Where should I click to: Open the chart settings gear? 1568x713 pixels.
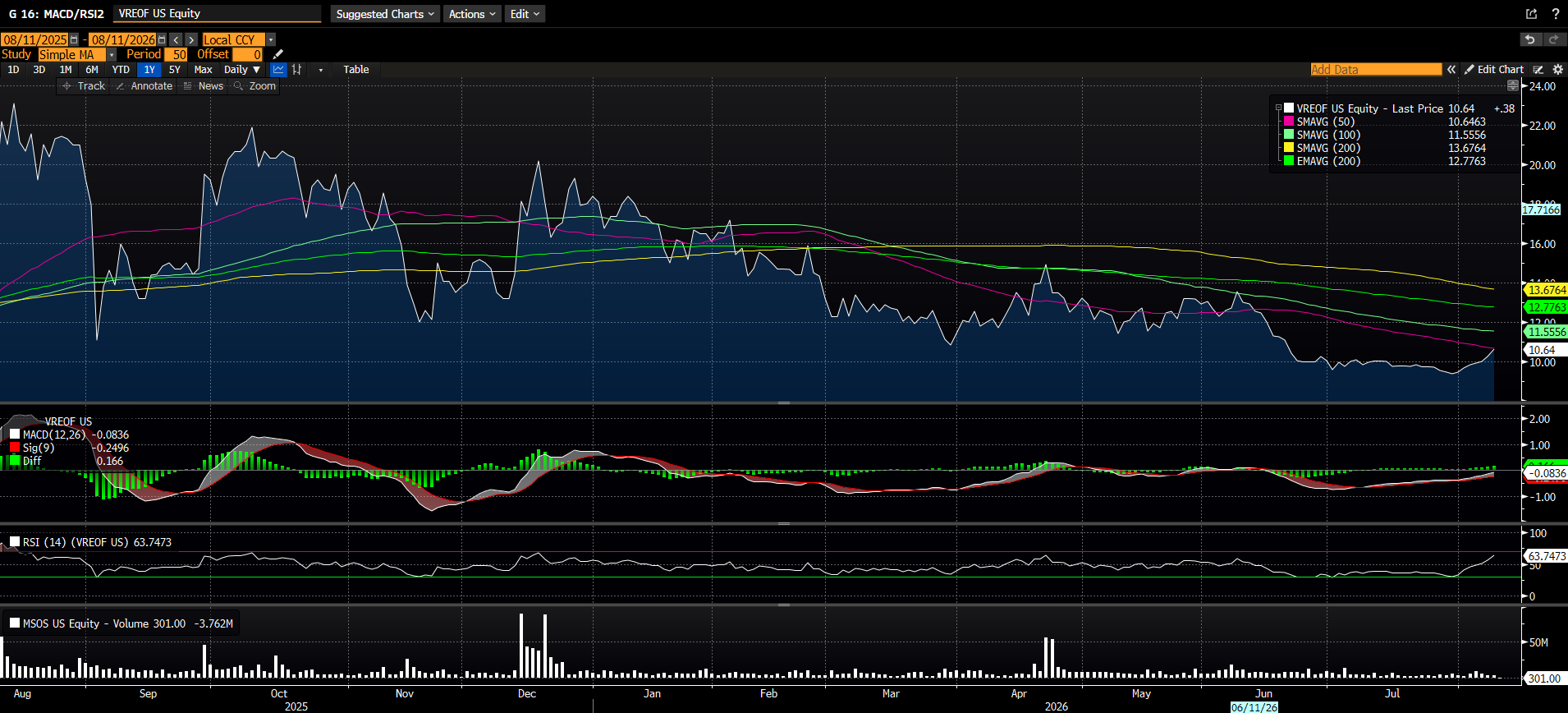pos(1557,70)
